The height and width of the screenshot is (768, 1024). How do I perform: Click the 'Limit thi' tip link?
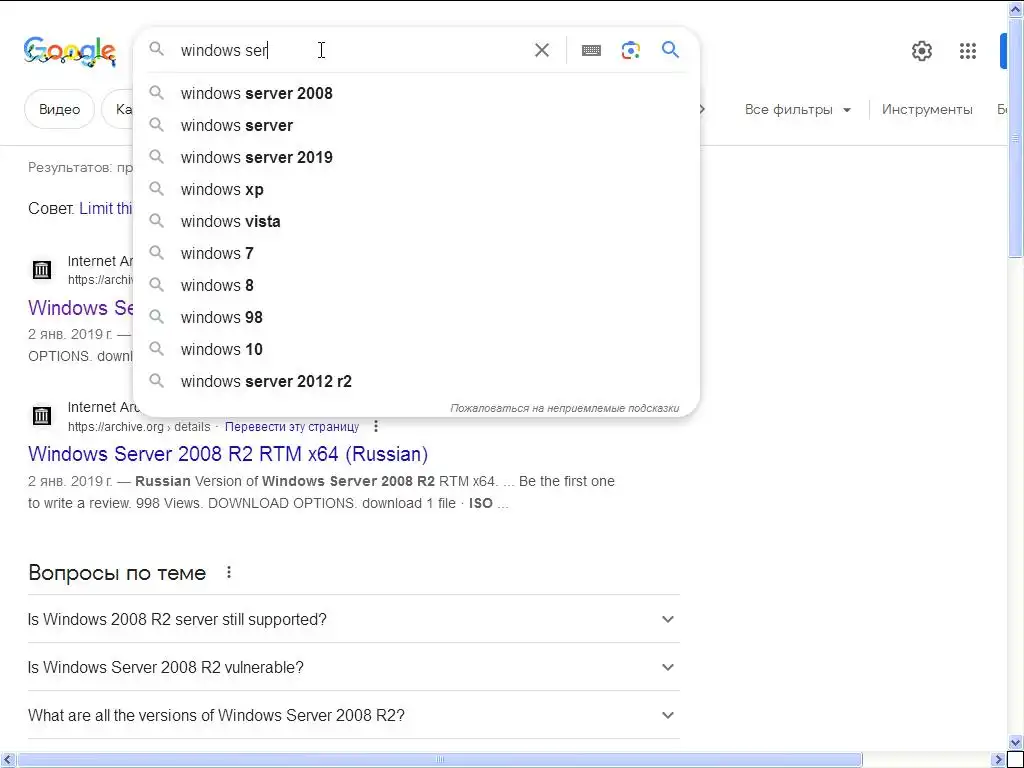[x=106, y=208]
